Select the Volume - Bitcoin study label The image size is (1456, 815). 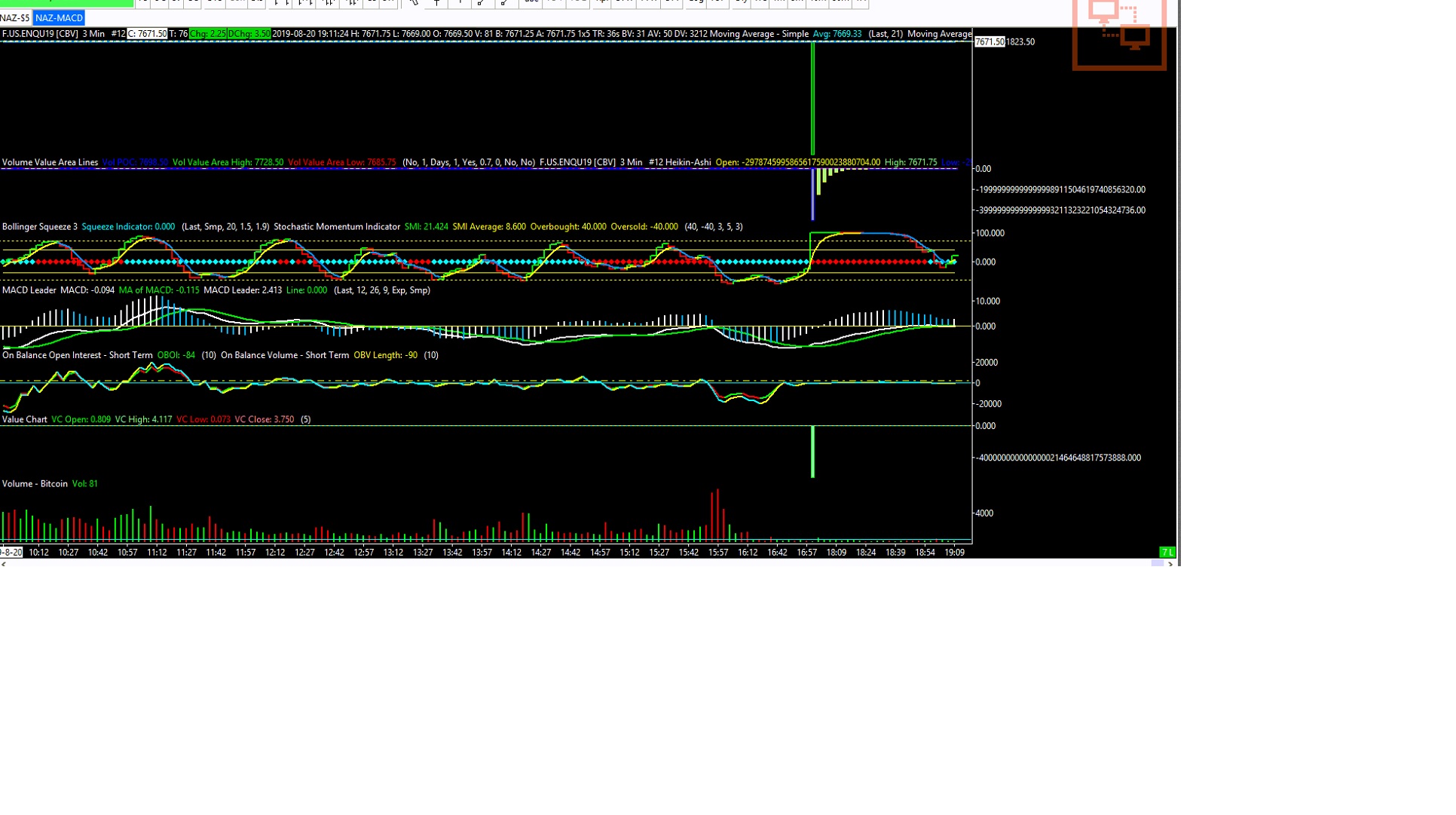(35, 484)
